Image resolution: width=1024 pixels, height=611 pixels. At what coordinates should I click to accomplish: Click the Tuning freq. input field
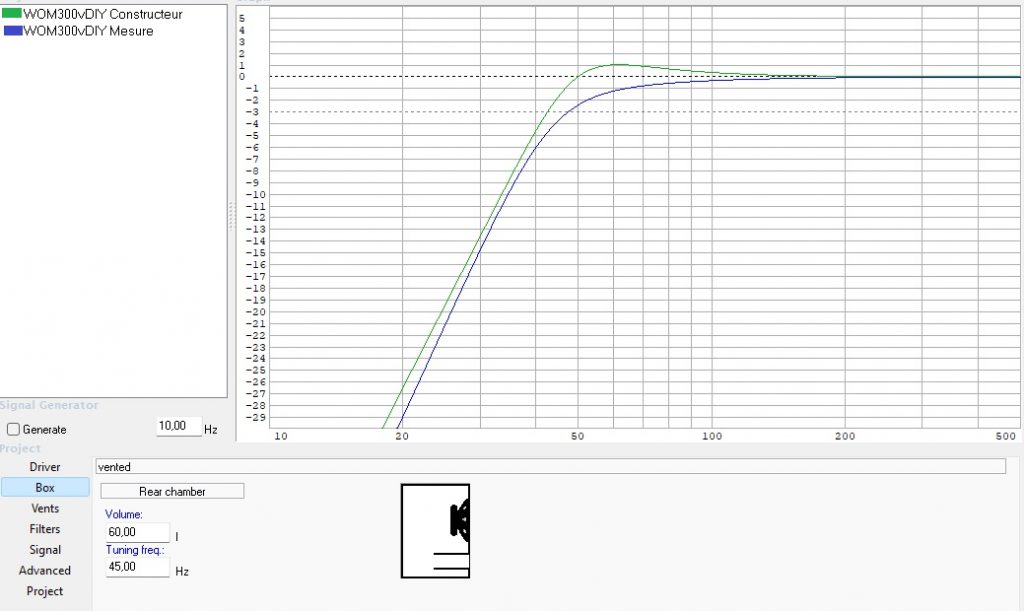tap(138, 568)
